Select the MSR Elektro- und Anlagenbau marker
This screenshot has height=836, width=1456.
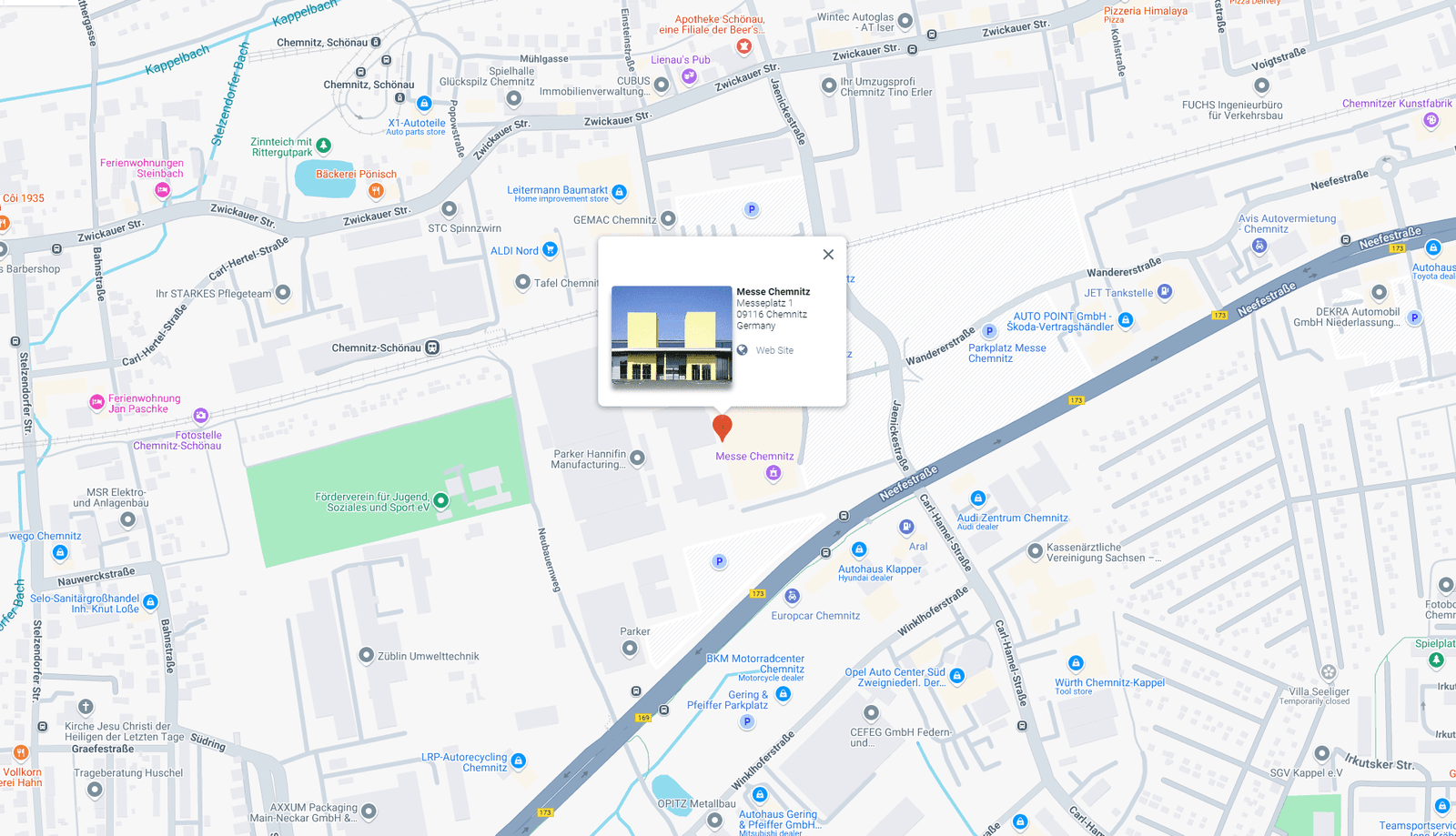coord(128,519)
